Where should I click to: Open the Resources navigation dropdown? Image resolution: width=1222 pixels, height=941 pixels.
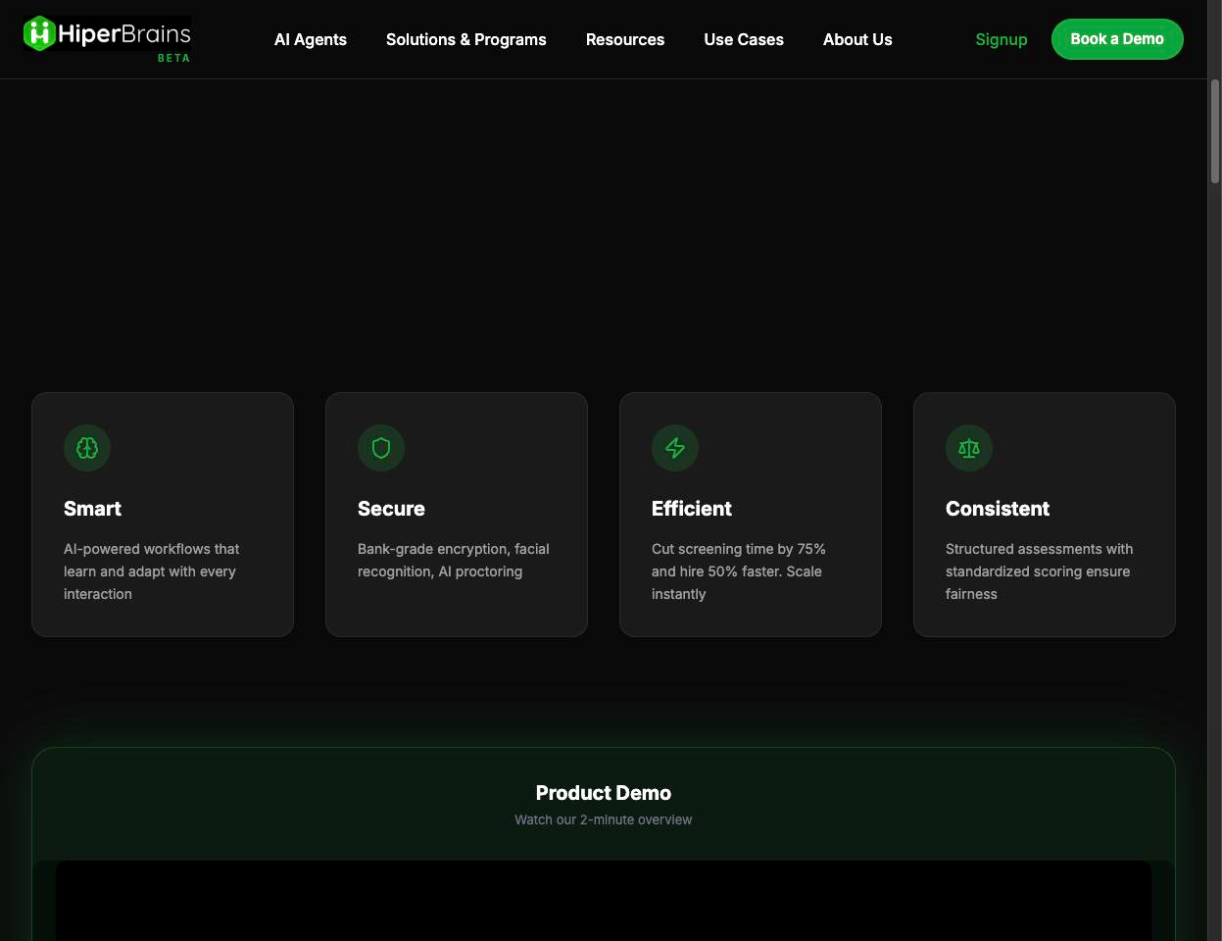coord(625,40)
